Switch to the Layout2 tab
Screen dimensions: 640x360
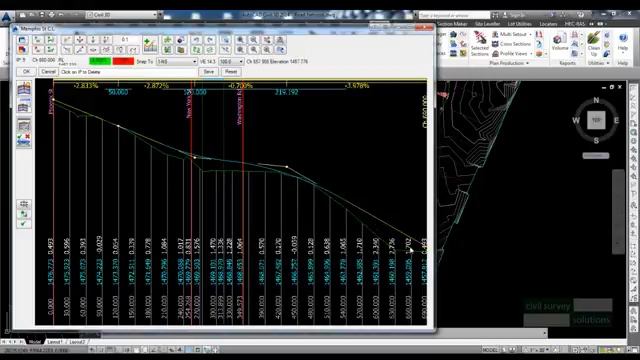pyautogui.click(x=77, y=342)
